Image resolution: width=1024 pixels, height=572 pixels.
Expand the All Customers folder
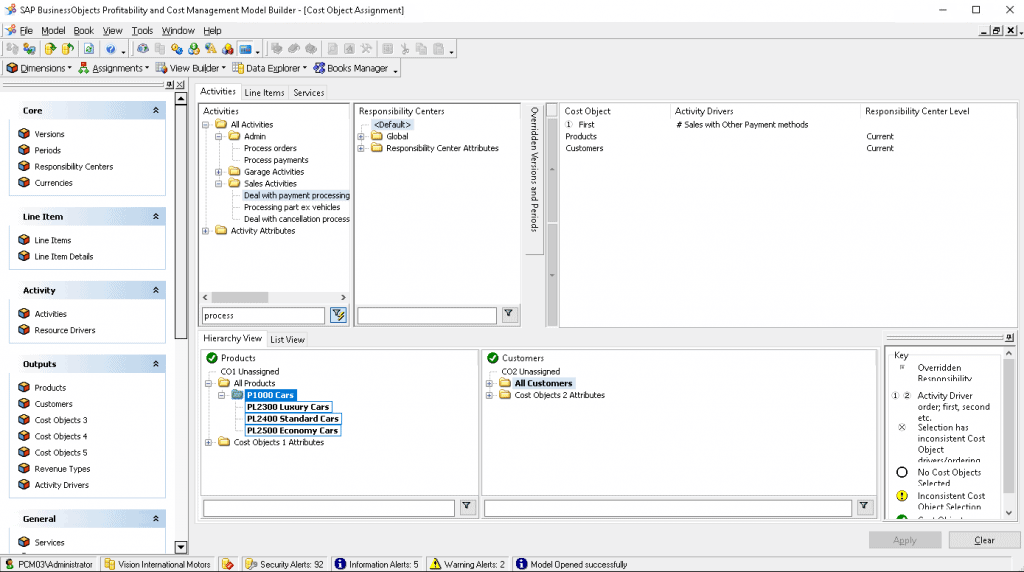pyautogui.click(x=489, y=384)
